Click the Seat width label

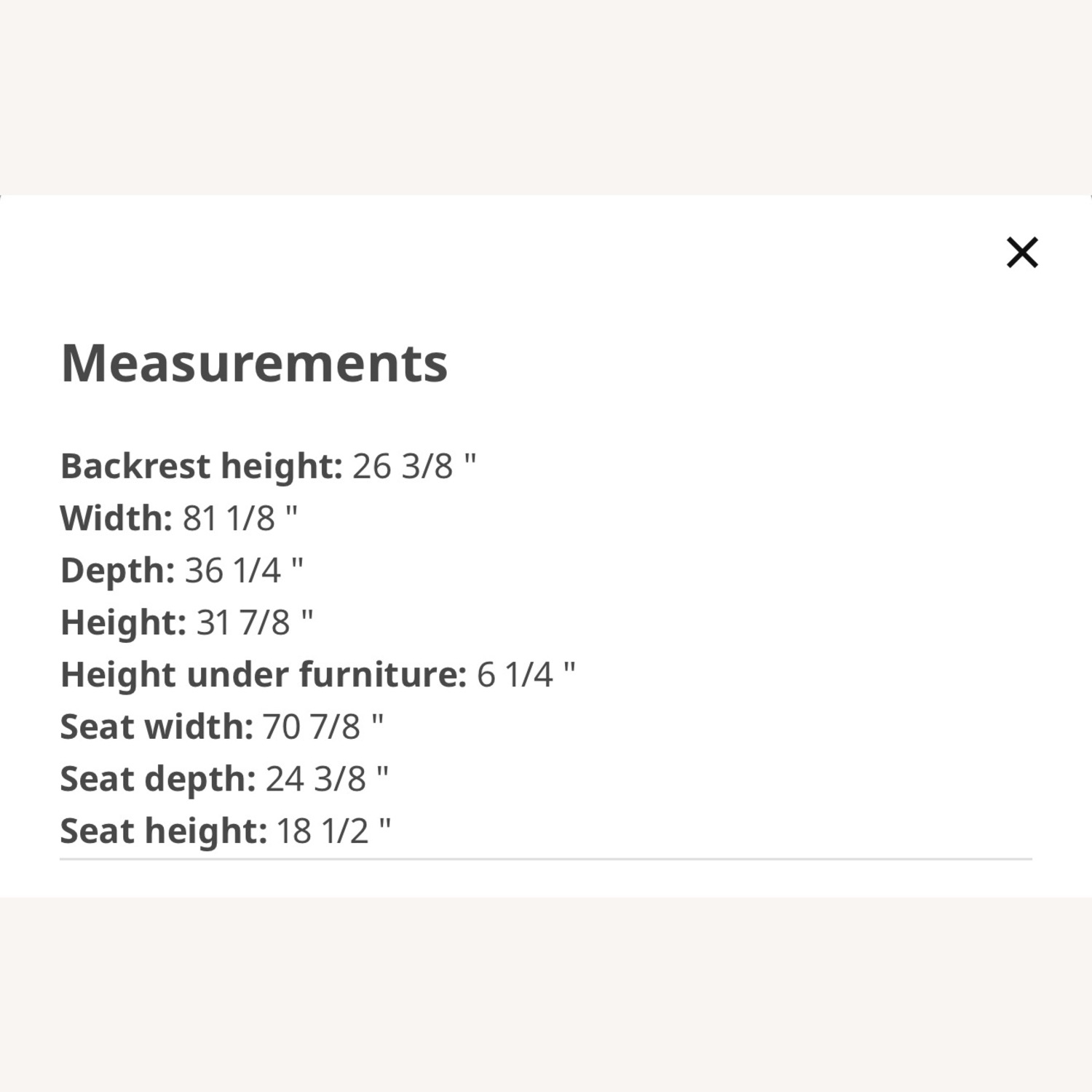point(156,727)
